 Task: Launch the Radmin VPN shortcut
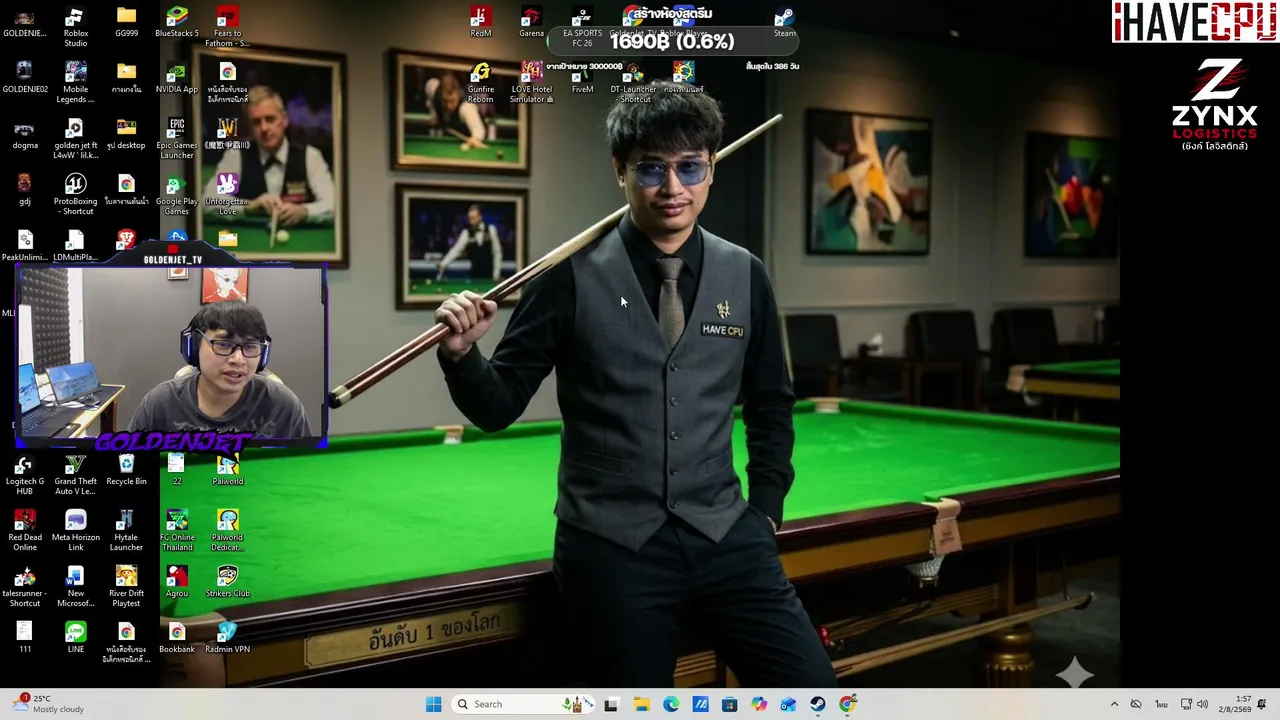[228, 638]
